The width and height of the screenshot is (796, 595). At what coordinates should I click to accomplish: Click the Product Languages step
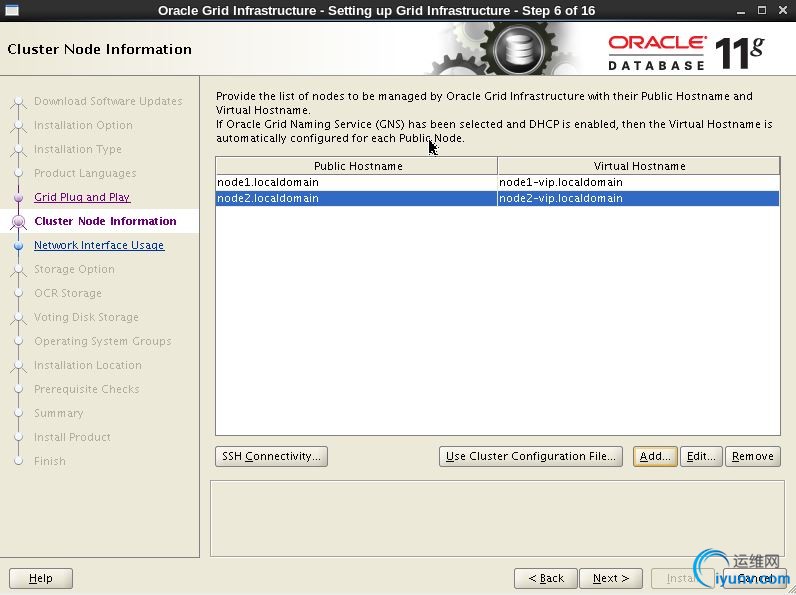tap(85, 173)
